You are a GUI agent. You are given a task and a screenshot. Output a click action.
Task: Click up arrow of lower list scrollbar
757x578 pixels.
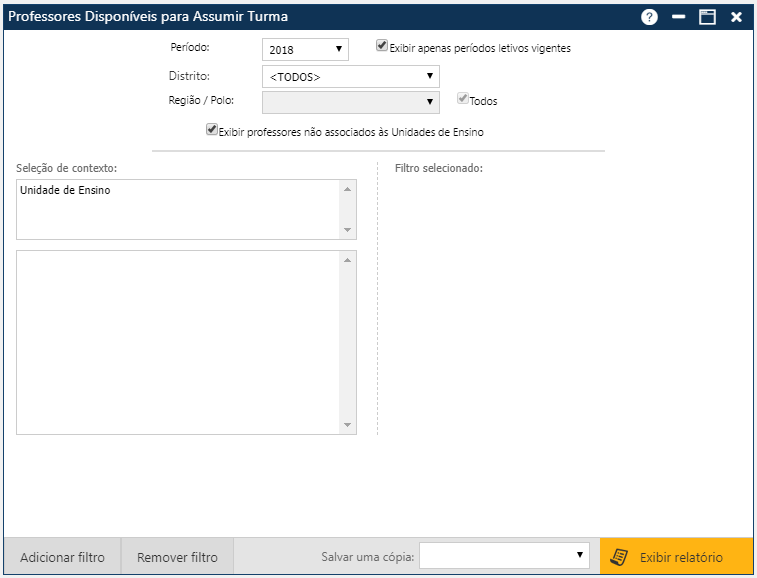[348, 260]
